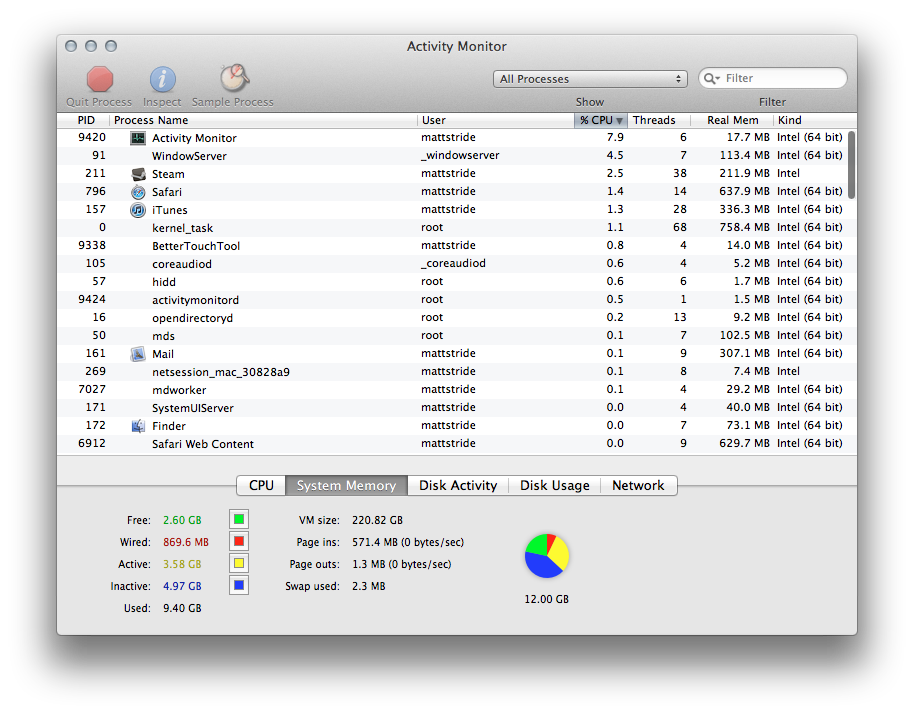Click PID 9420 in the process list
The width and height of the screenshot is (914, 714).
(x=92, y=138)
